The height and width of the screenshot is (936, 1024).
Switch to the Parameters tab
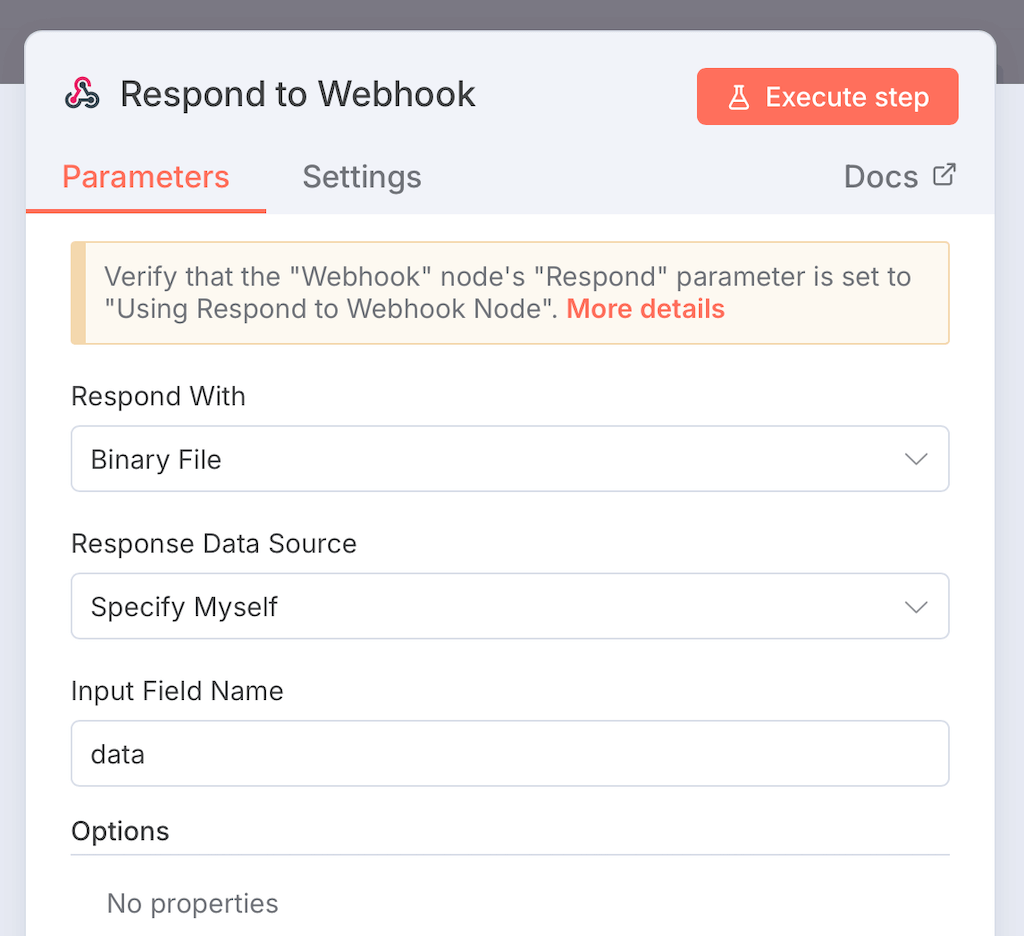[146, 177]
